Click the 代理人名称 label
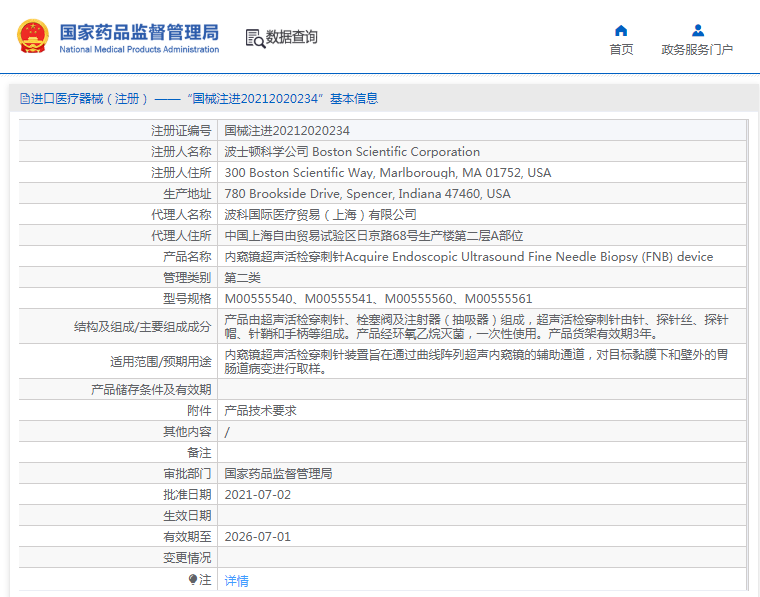 181,215
